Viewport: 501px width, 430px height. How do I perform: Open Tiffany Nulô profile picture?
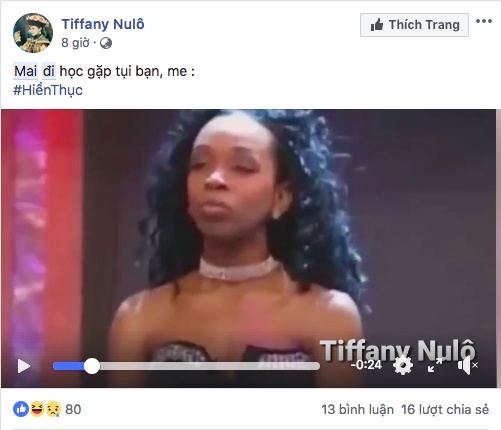[x=33, y=33]
